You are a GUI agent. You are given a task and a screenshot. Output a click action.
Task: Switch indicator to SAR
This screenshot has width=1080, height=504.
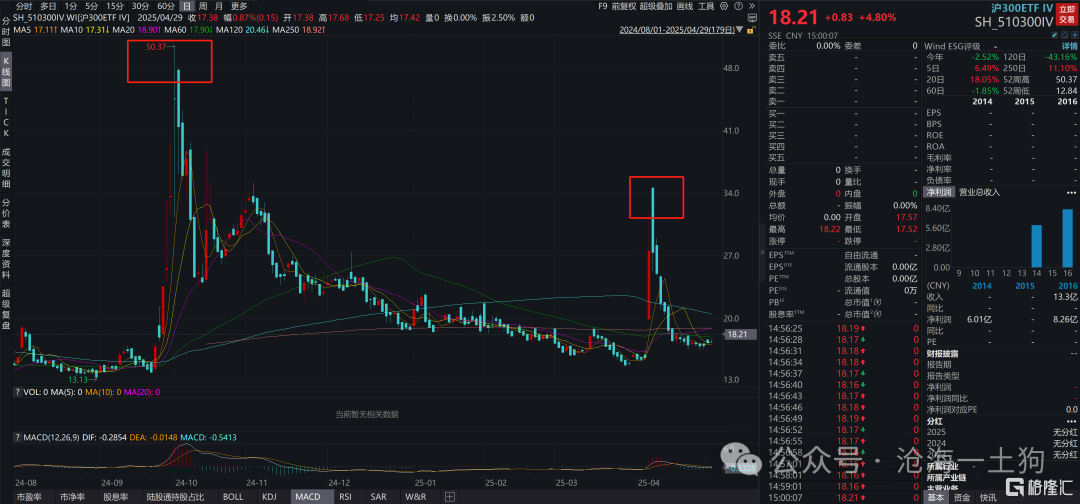coord(378,496)
